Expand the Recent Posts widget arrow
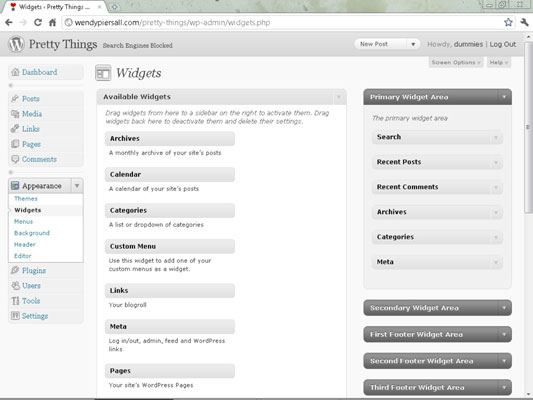The height and width of the screenshot is (400, 533). click(496, 162)
